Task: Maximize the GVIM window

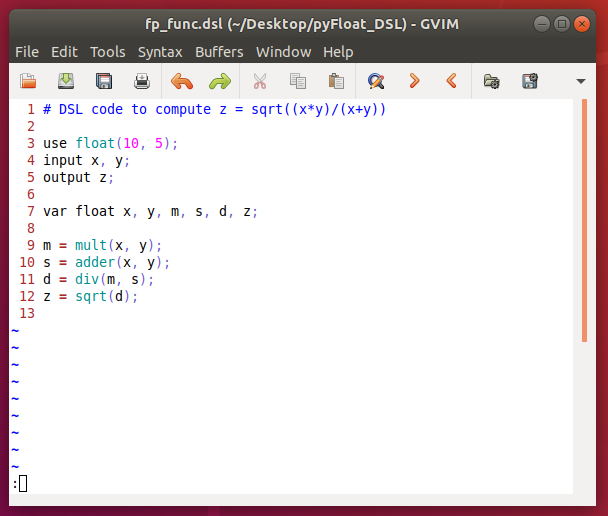Action: (562, 24)
